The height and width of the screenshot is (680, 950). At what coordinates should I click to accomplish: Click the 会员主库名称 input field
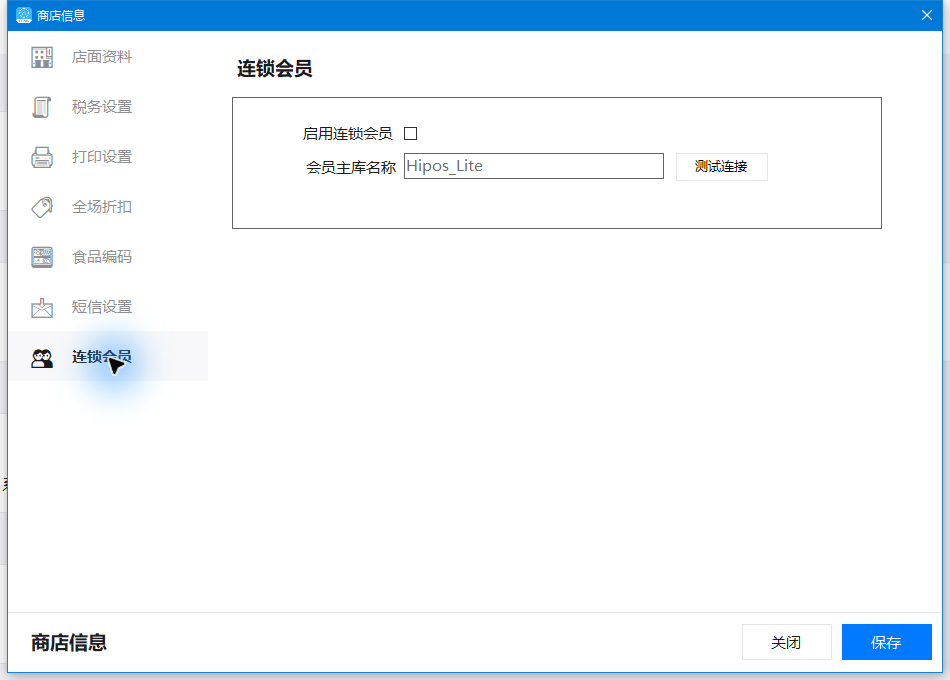pyautogui.click(x=534, y=166)
